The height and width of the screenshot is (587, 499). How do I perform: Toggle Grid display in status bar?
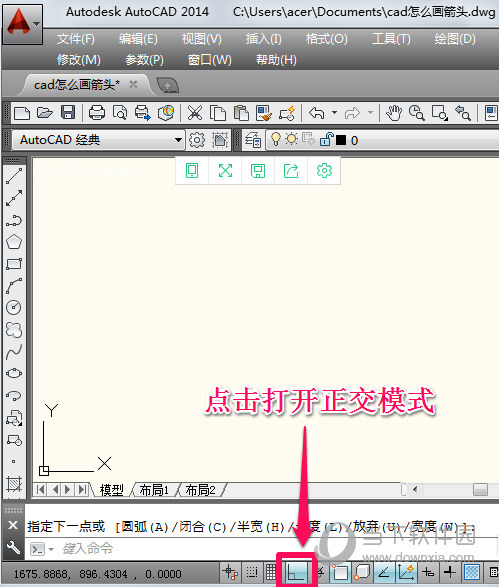pyautogui.click(x=271, y=572)
